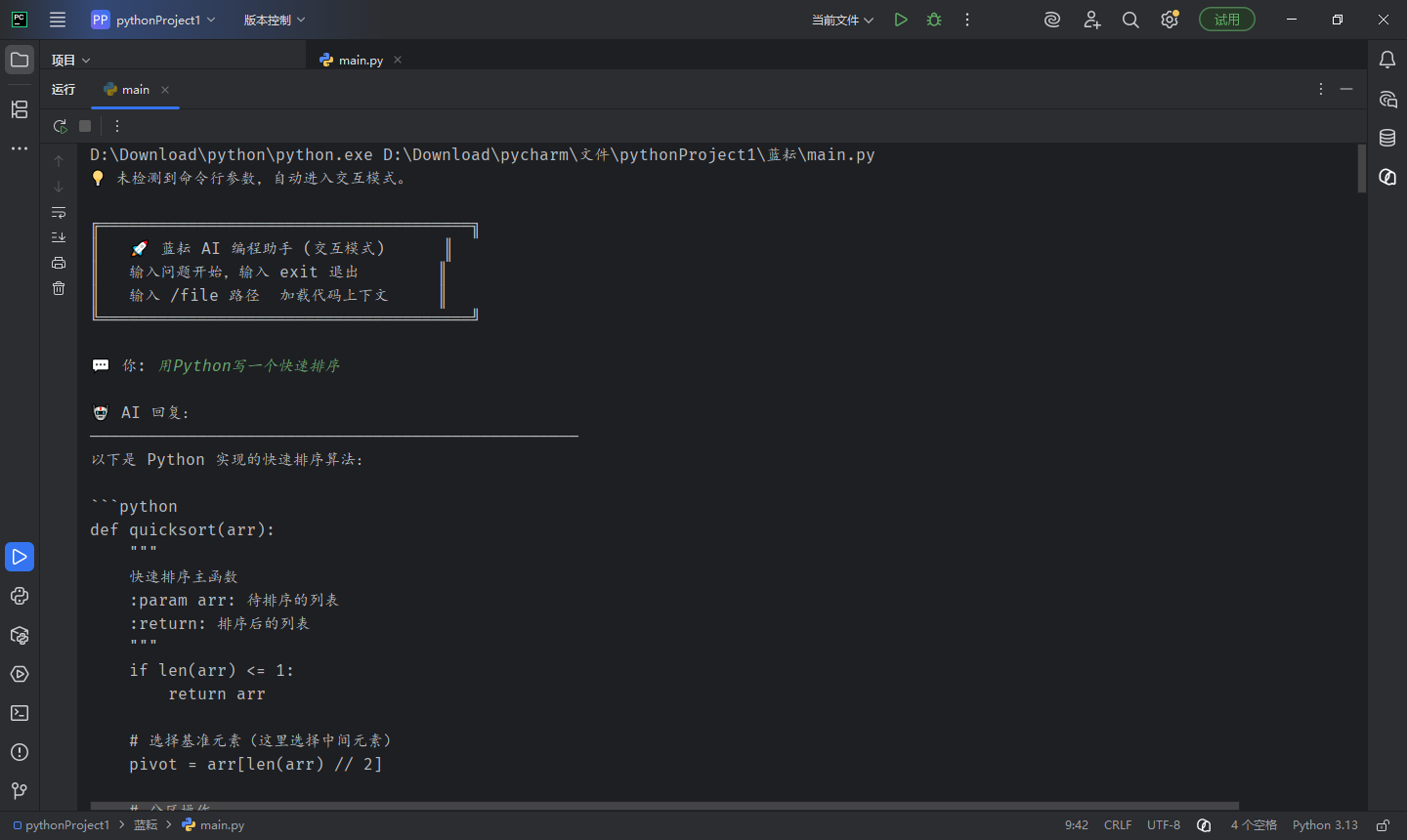Select Python 3.13 interpreter widget
This screenshot has width=1407, height=840.
(1325, 825)
